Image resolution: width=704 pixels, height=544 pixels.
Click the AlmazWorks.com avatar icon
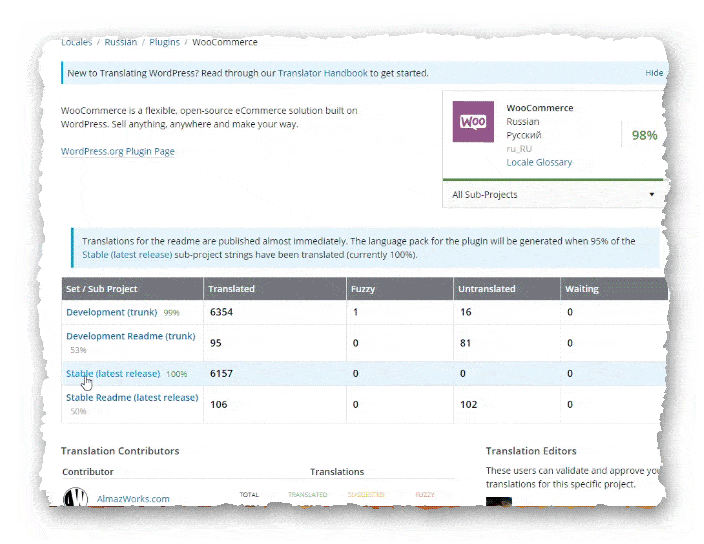[x=75, y=497]
